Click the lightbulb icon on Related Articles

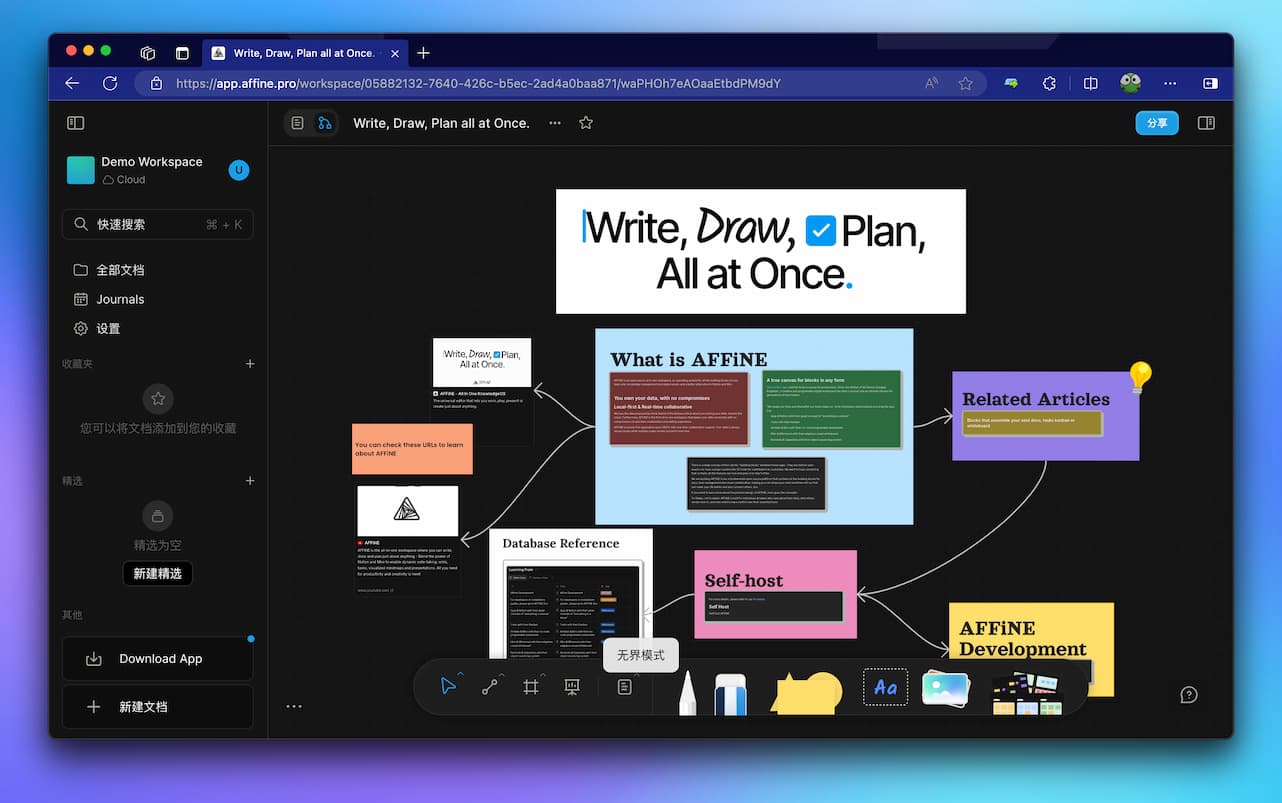[x=1140, y=377]
